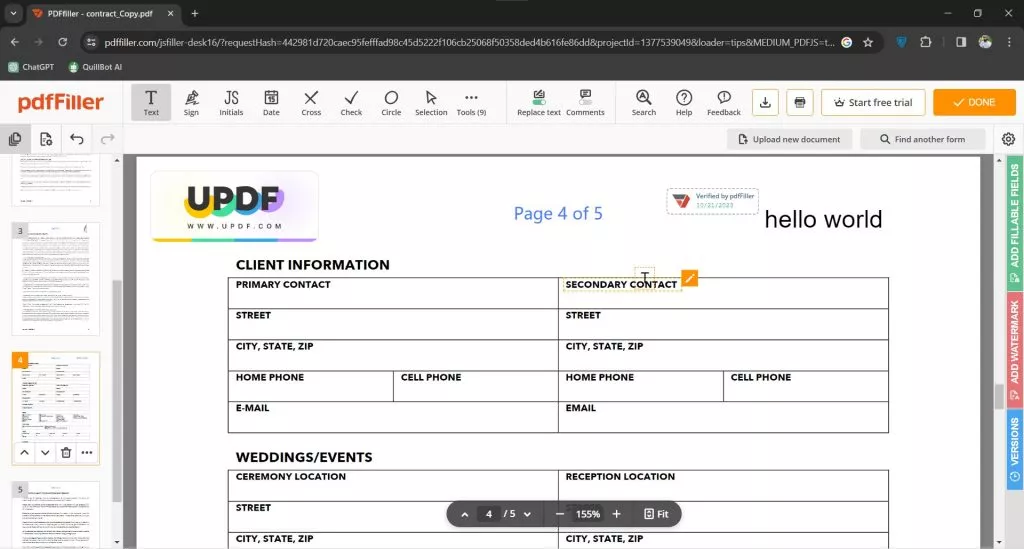The width and height of the screenshot is (1024, 549).
Task: Click the CEREMONY LOCATION label
Action: pyautogui.click(x=291, y=477)
